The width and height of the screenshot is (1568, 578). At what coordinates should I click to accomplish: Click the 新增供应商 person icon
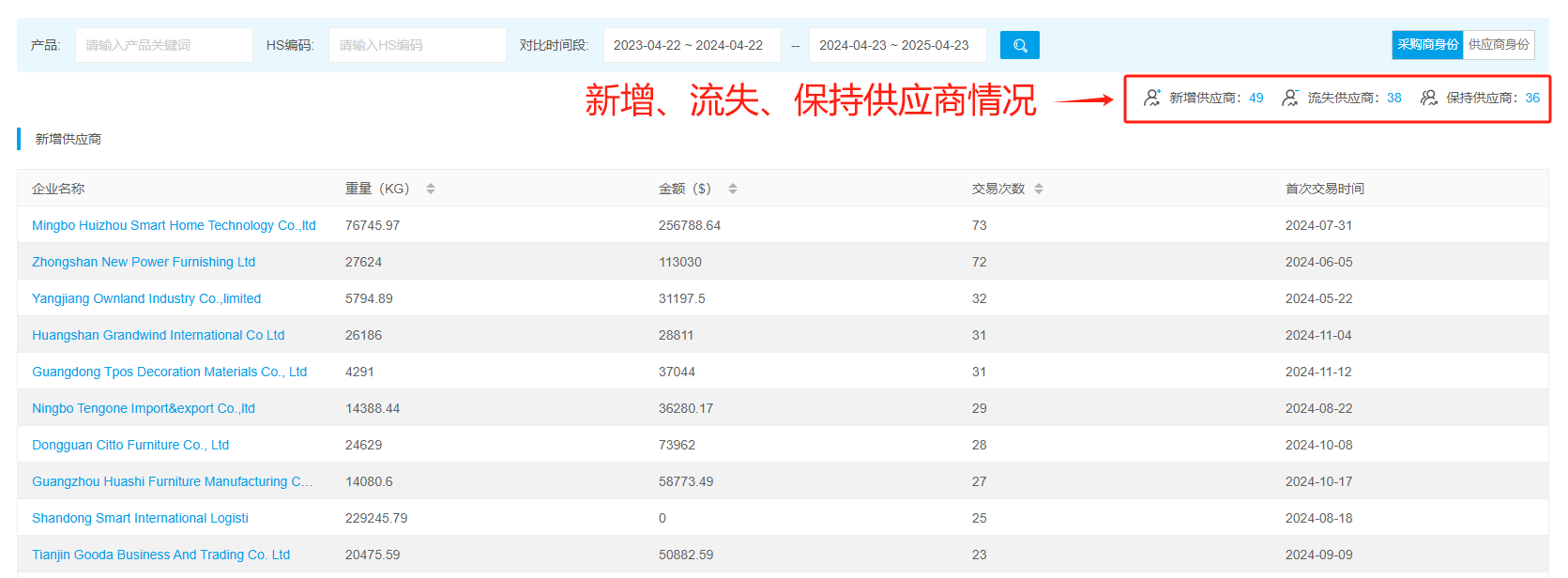tap(1152, 98)
